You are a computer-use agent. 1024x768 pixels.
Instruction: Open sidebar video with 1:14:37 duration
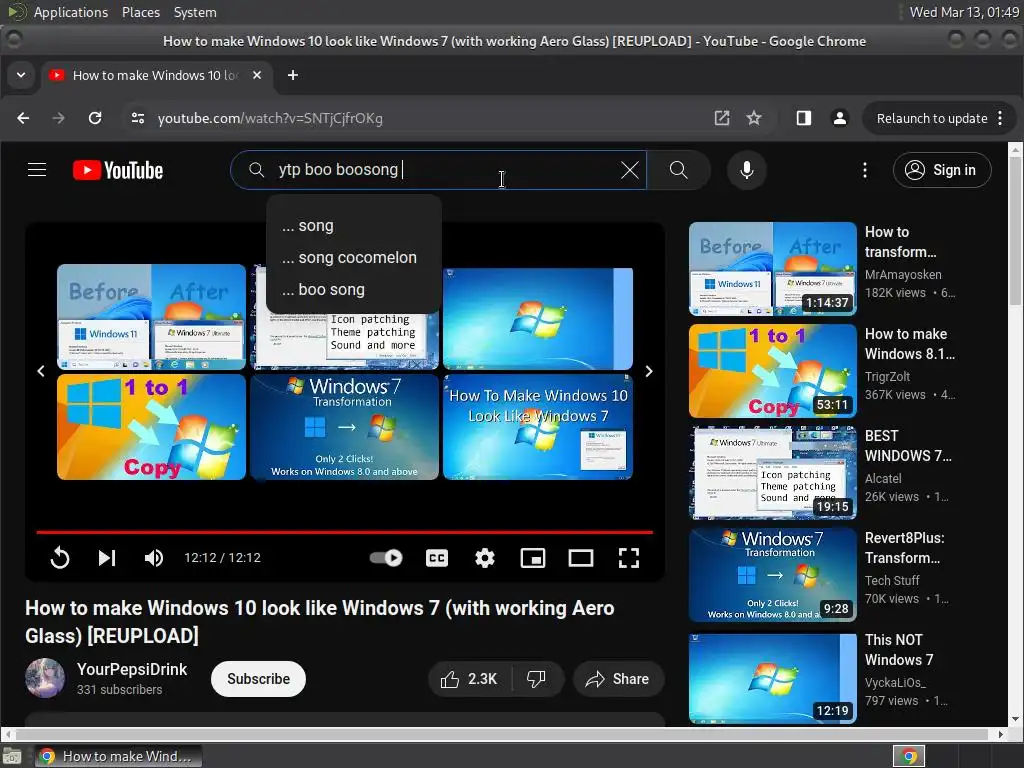pos(773,269)
